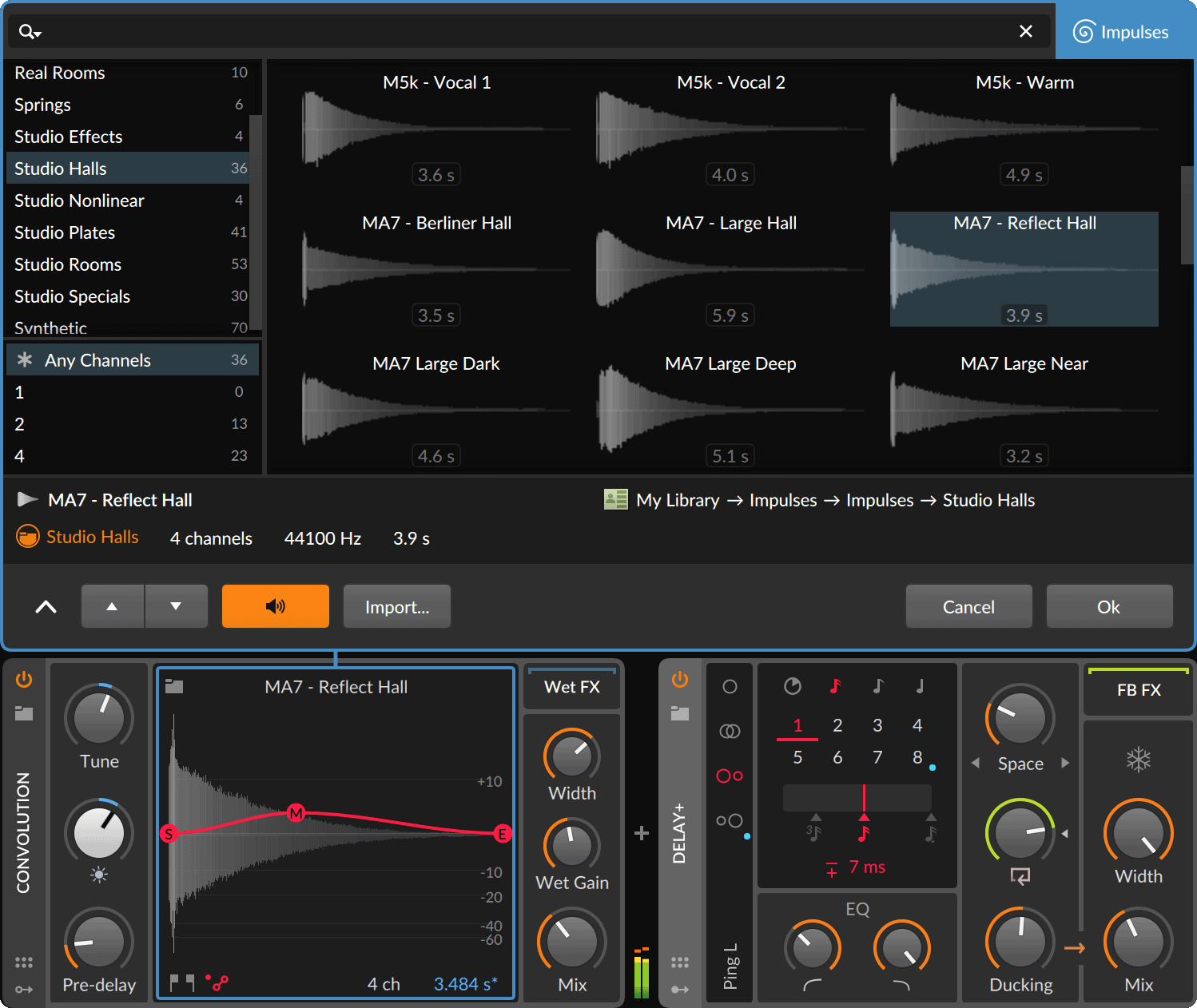Click the Wet FX tab label
Image resolution: width=1197 pixels, height=1008 pixels.
[x=571, y=687]
